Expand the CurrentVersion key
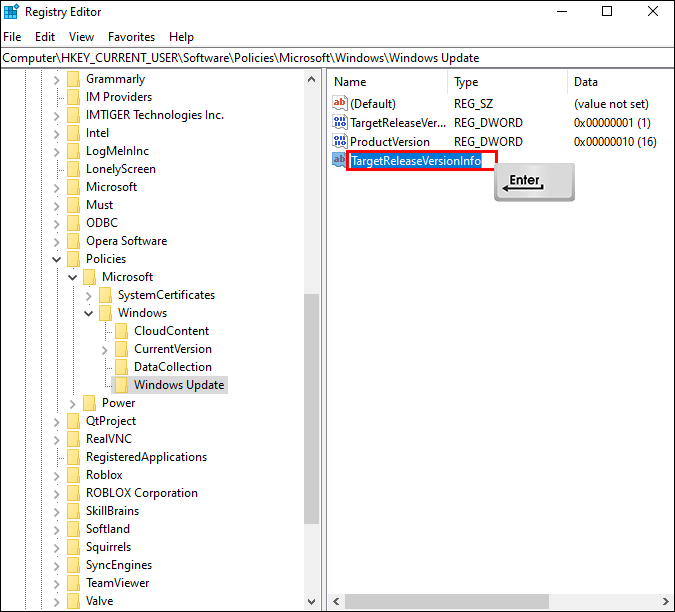675x612 pixels. (105, 350)
